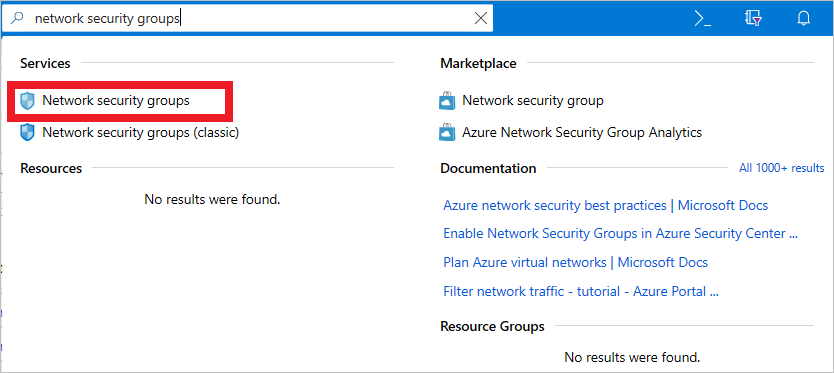Viewport: 834px width, 373px height.
Task: Open Network security group Marketplace item
Action: (532, 100)
